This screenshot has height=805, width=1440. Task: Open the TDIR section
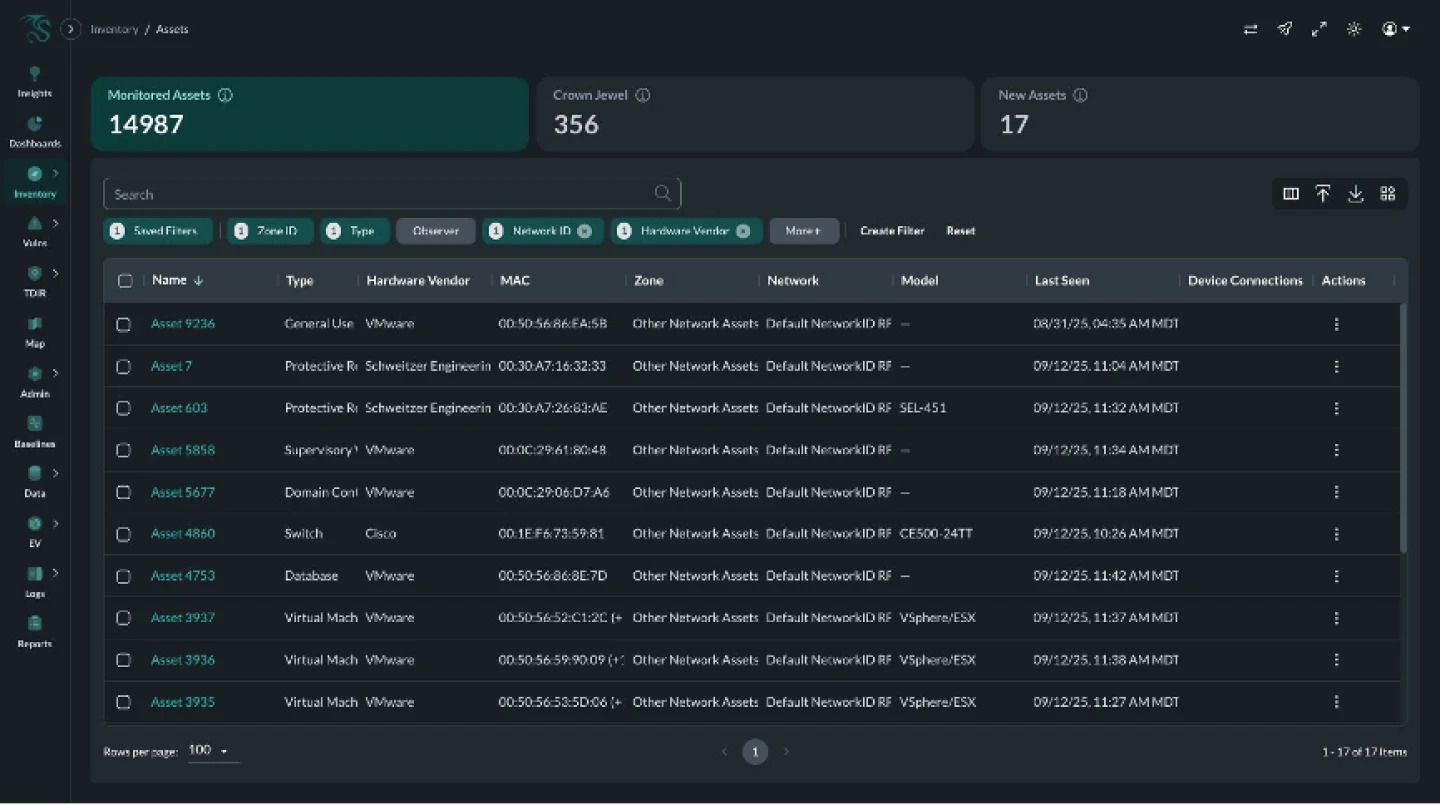[34, 280]
